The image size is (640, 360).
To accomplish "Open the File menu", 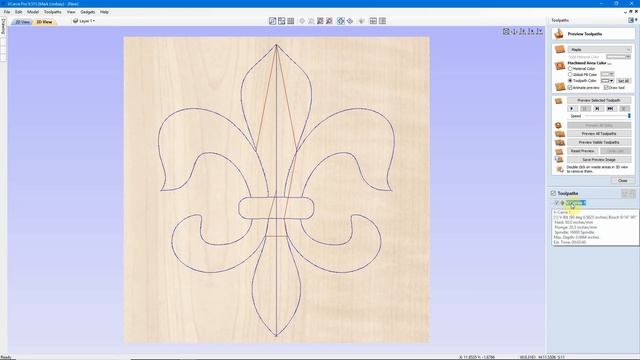I will [7, 12].
